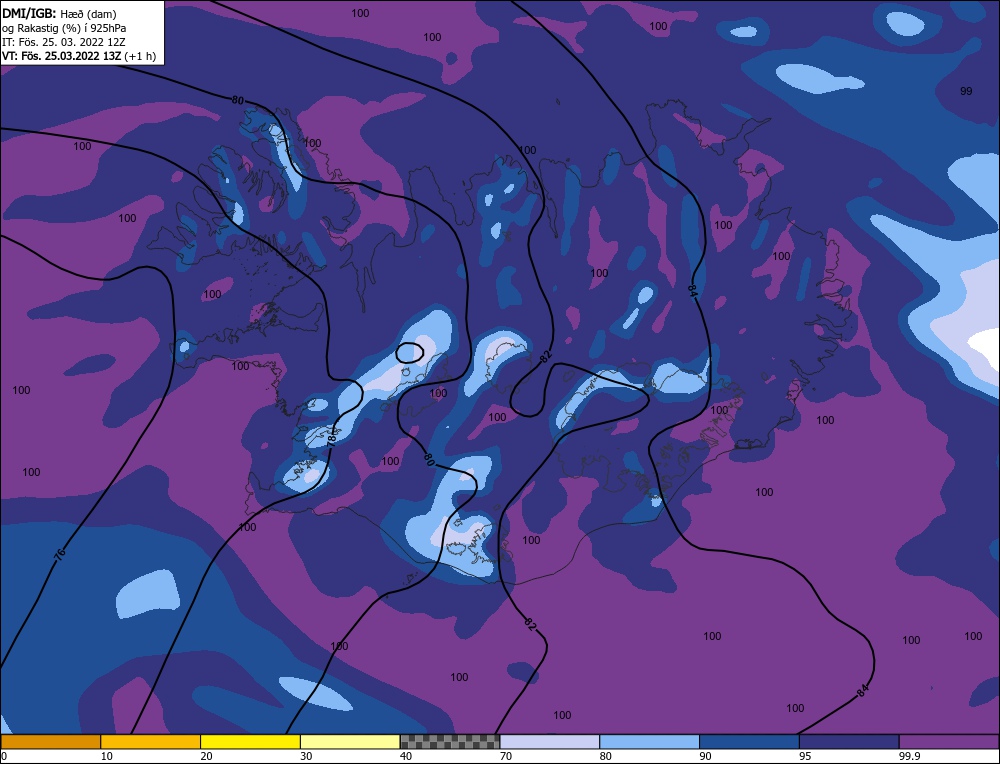
Task: Select the yellow 20–30 legend swatch
Action: (250, 742)
